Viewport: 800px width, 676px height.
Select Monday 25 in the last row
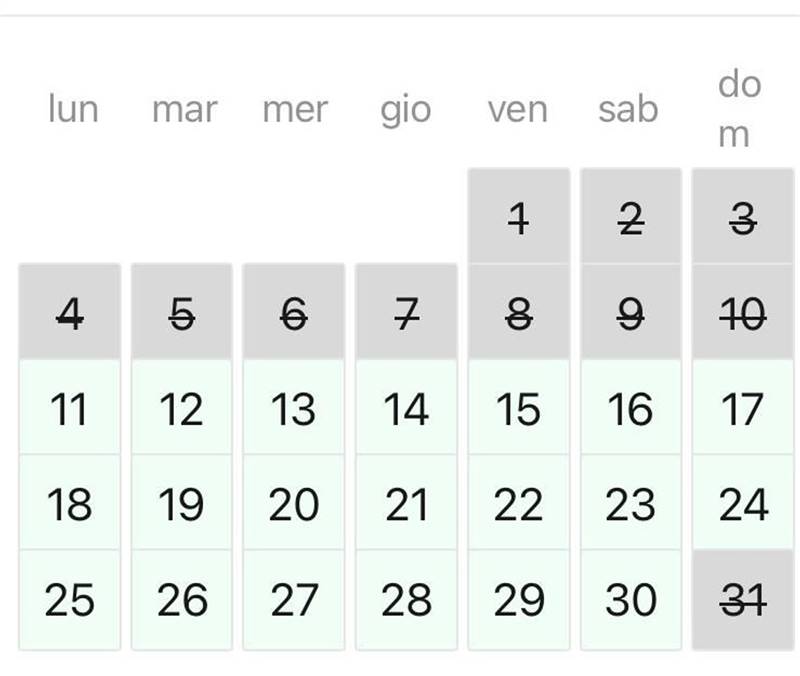(69, 599)
